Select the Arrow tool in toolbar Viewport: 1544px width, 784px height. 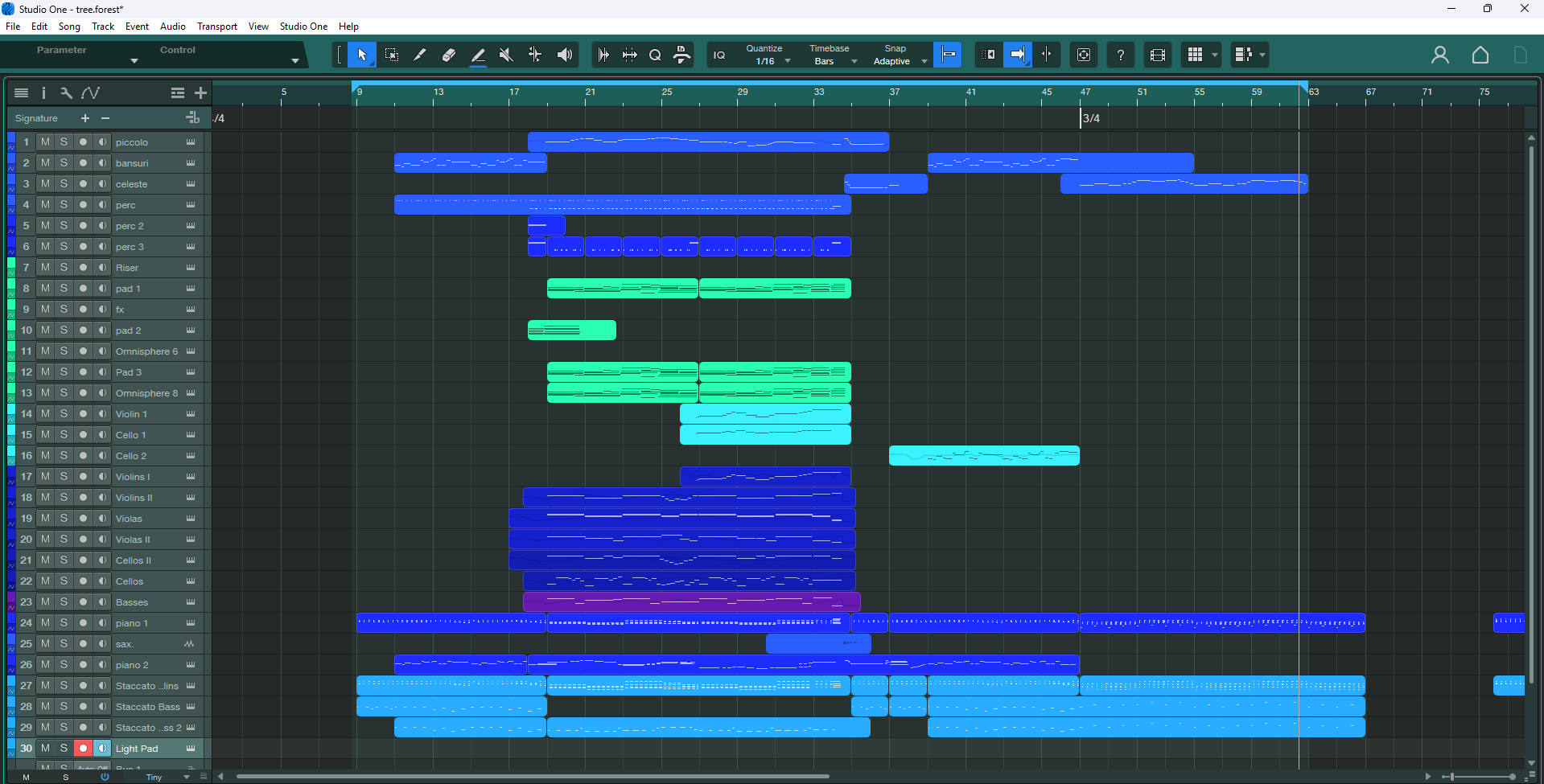click(x=362, y=55)
